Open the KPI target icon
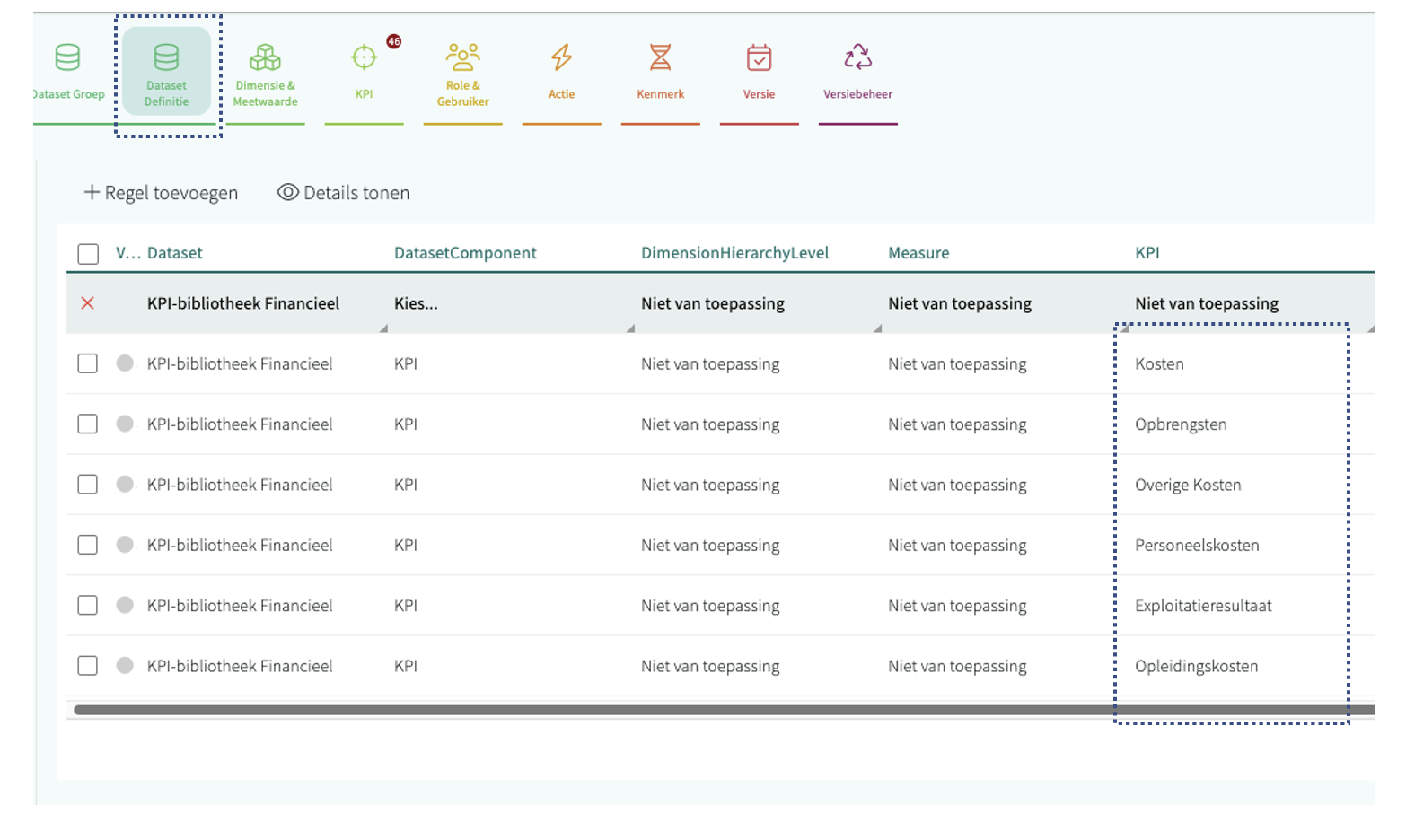The height and width of the screenshot is (840, 1406). click(364, 57)
